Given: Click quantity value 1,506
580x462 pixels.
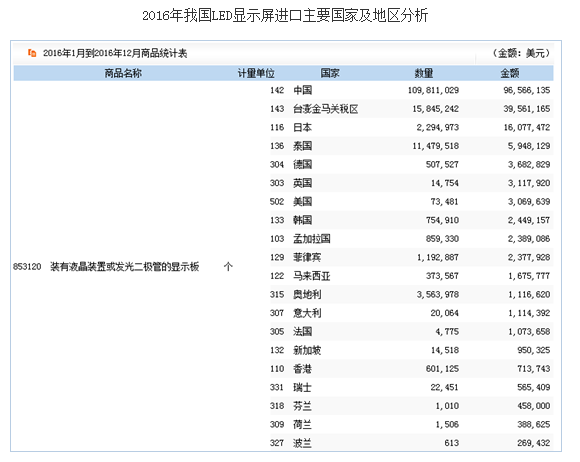Looking at the screenshot, I should point(447,424).
